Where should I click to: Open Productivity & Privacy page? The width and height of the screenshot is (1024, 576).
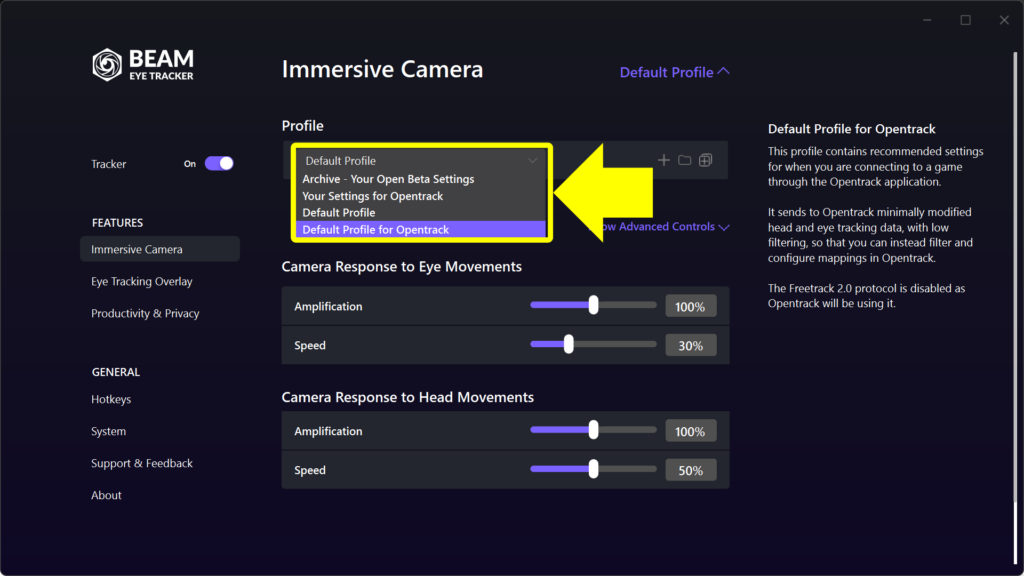pyautogui.click(x=145, y=313)
